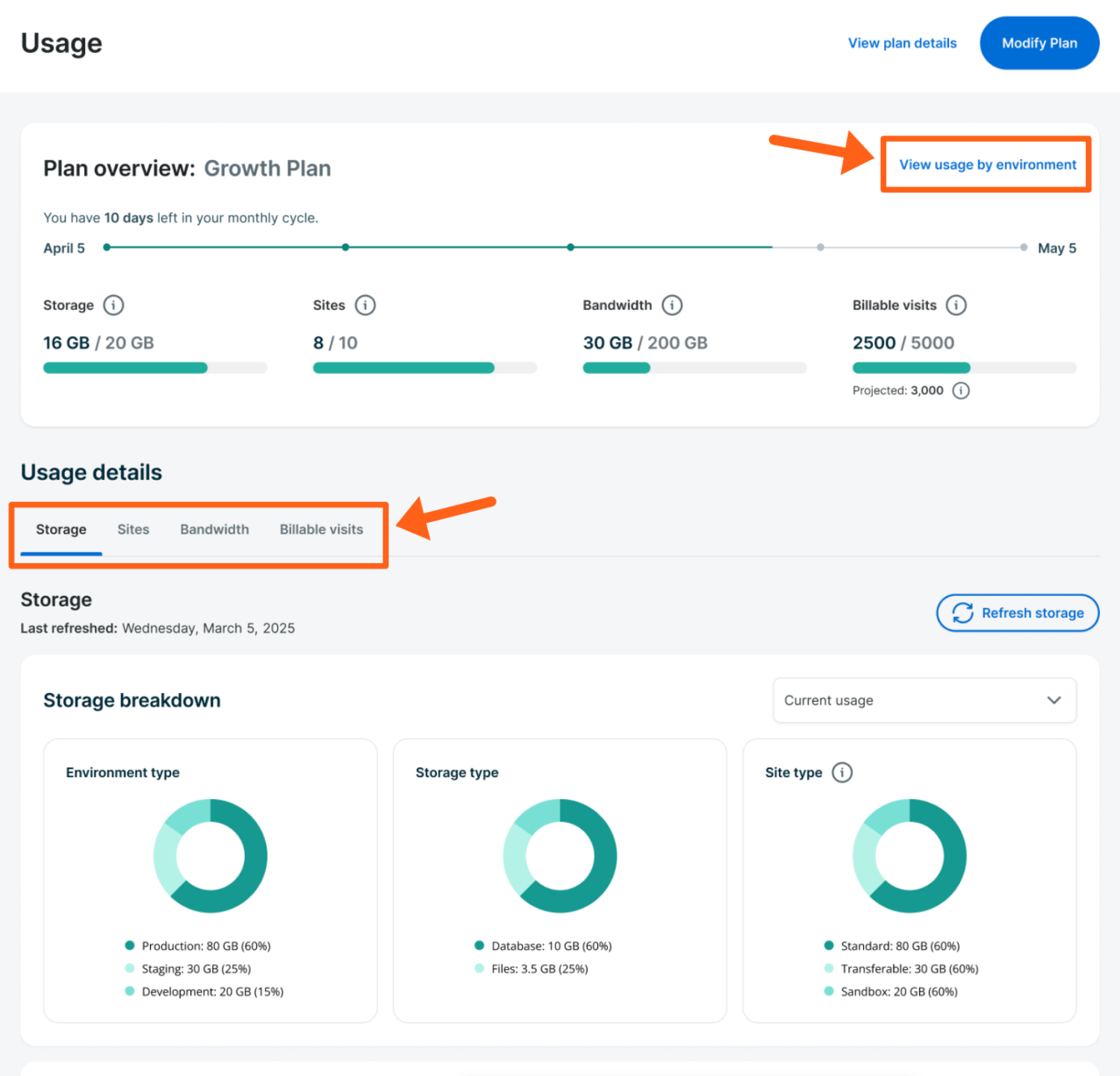Open View usage by environment
The width and height of the screenshot is (1120, 1076).
[x=986, y=164]
